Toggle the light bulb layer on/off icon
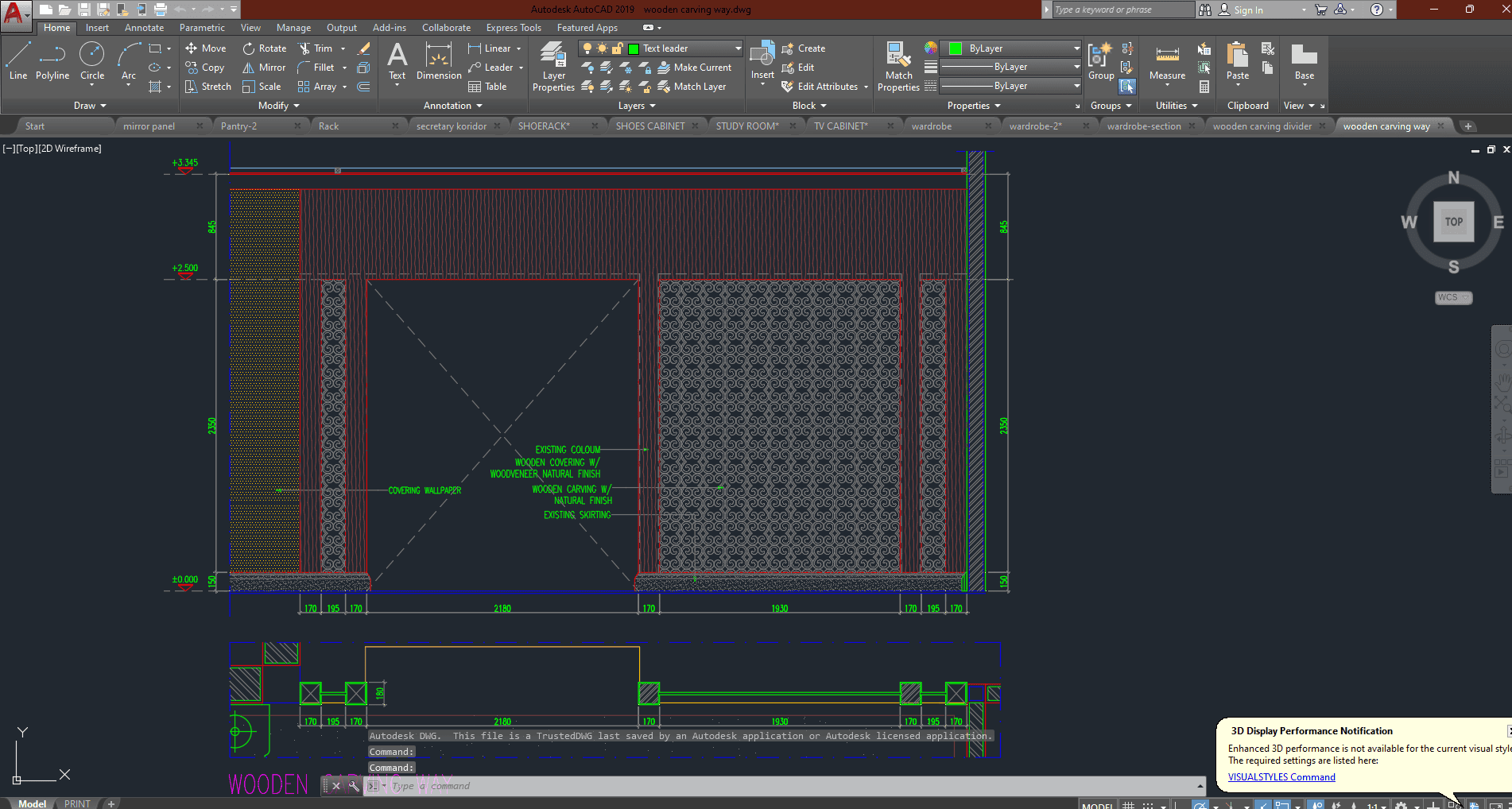This screenshot has height=809, width=1512. (587, 48)
